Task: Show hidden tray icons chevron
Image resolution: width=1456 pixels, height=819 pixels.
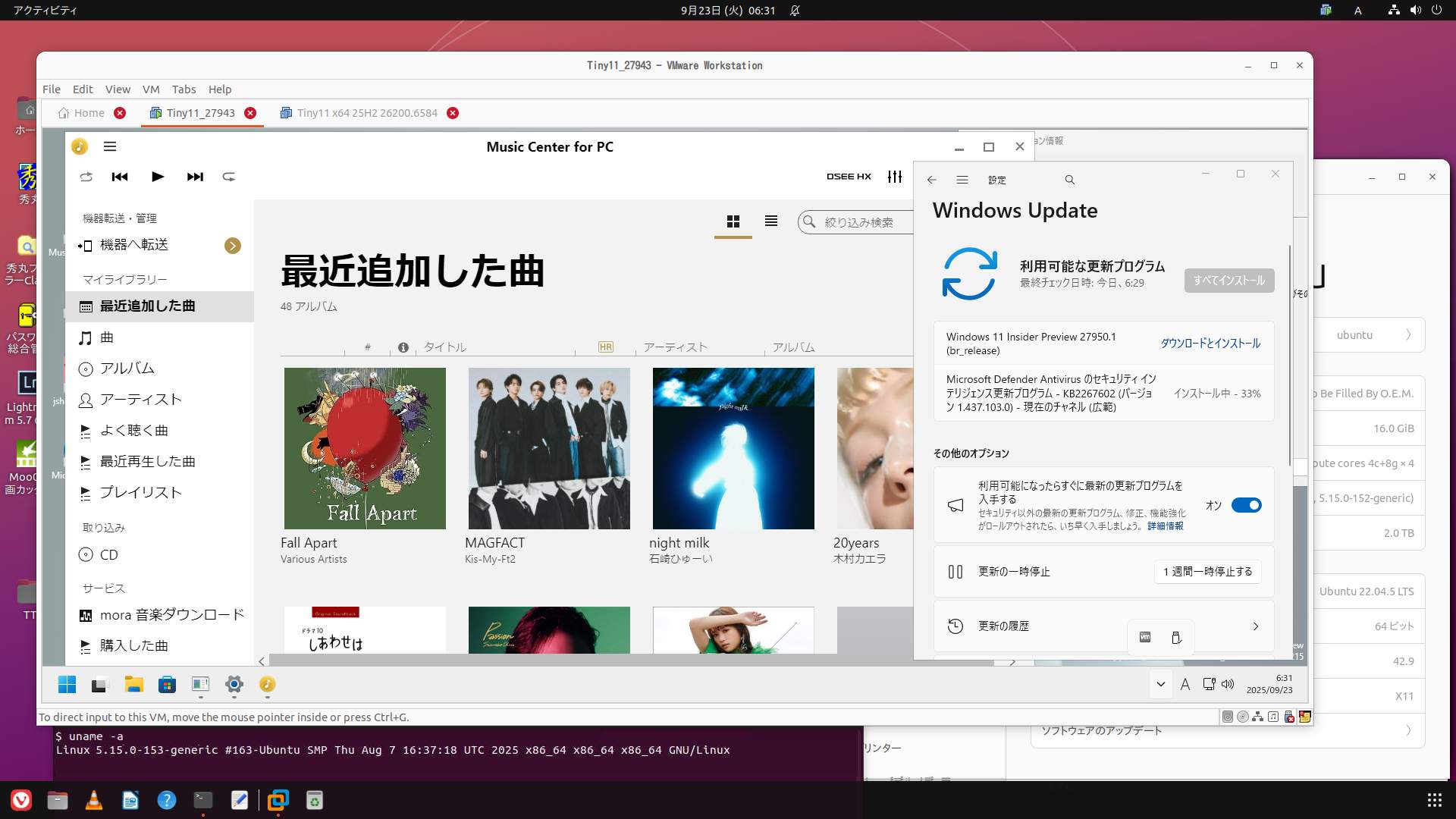Action: pyautogui.click(x=1160, y=684)
